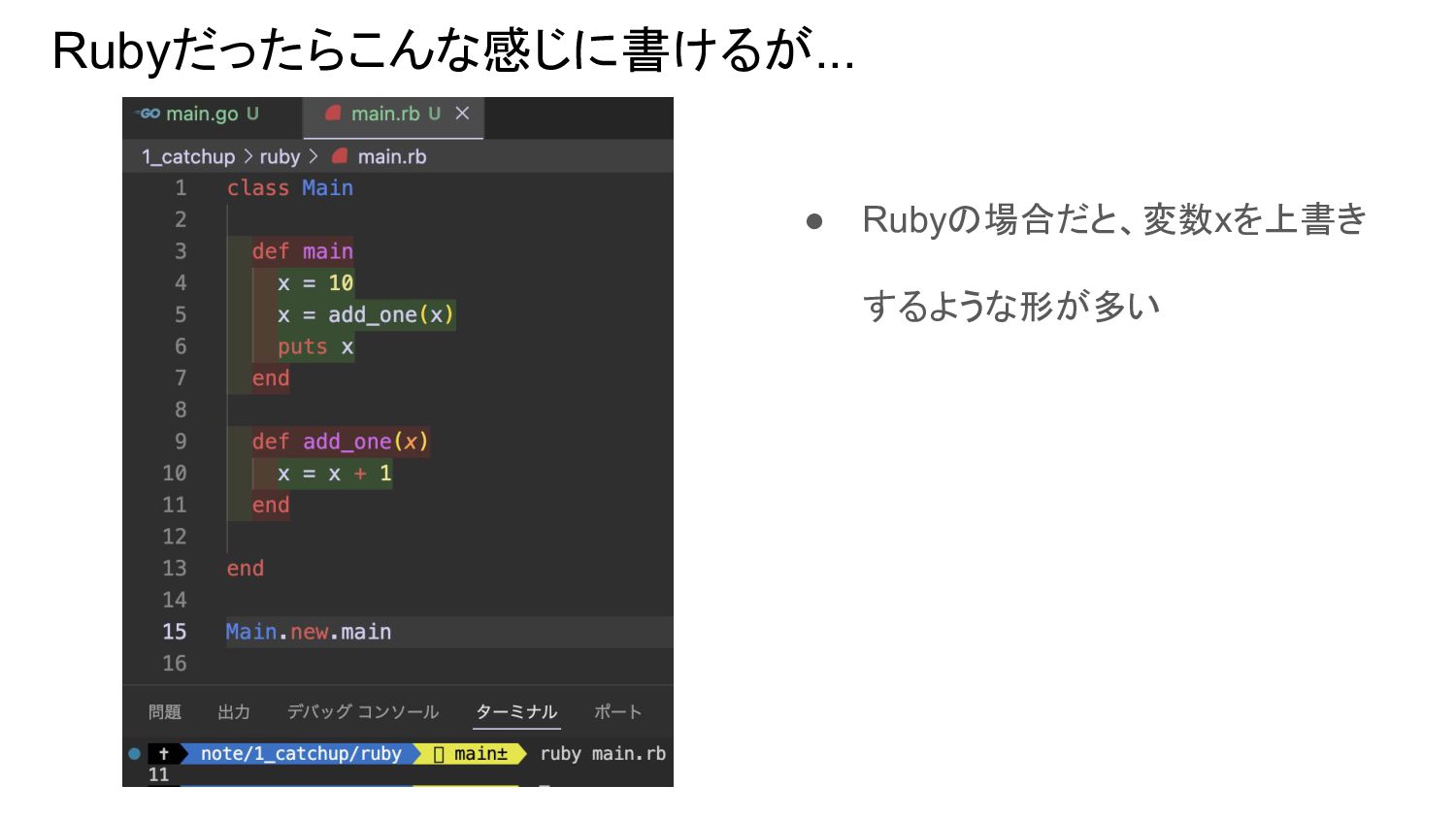
Task: Close the main.rb tab
Action: 463,114
